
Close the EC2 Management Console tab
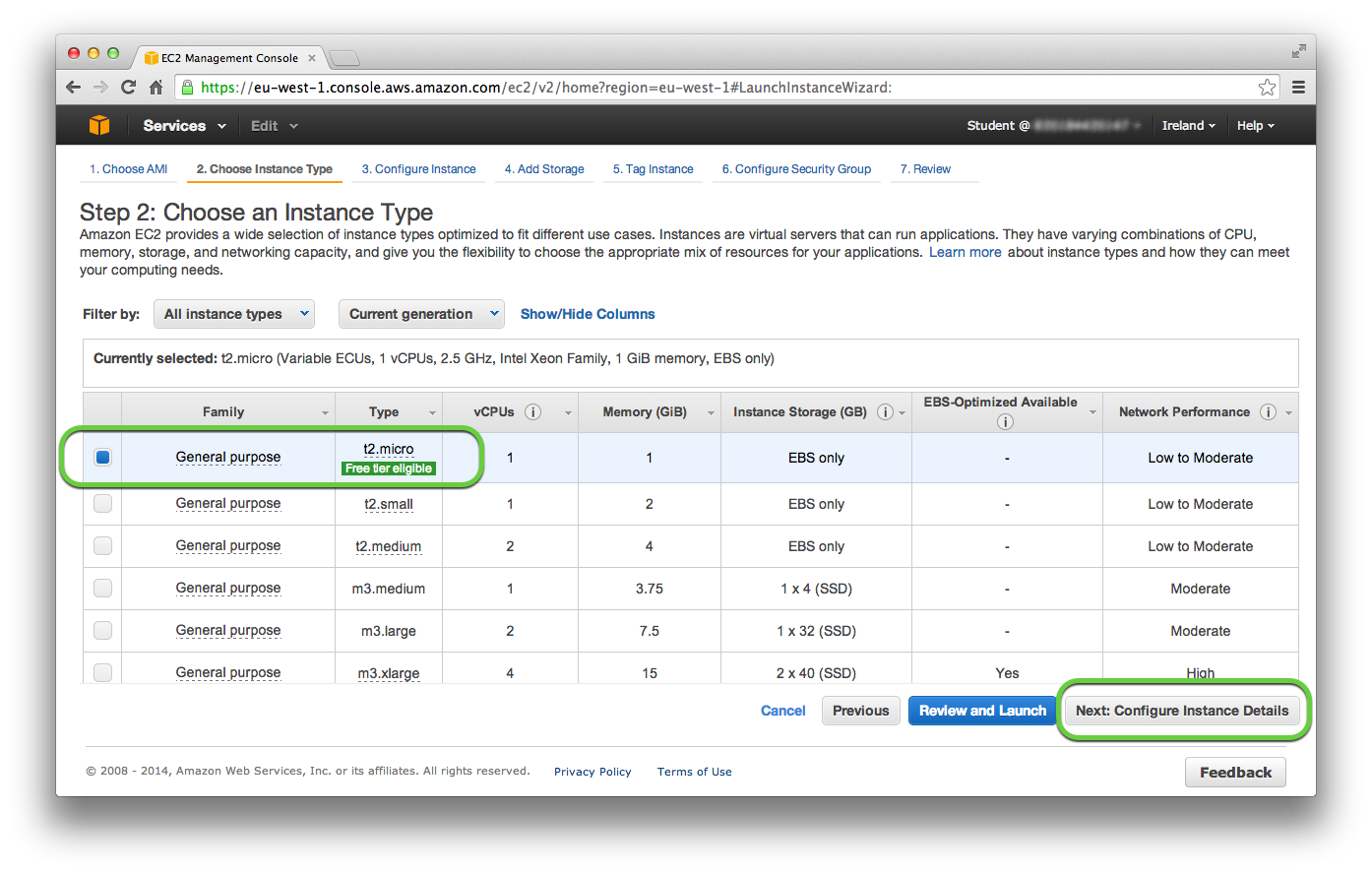click(x=312, y=58)
